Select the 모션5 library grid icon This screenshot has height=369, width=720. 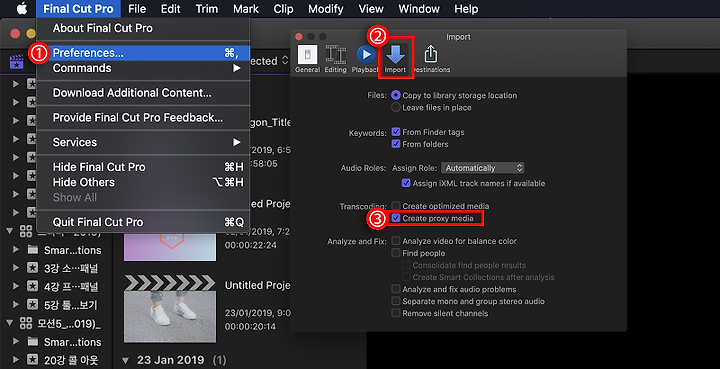pyautogui.click(x=26, y=323)
